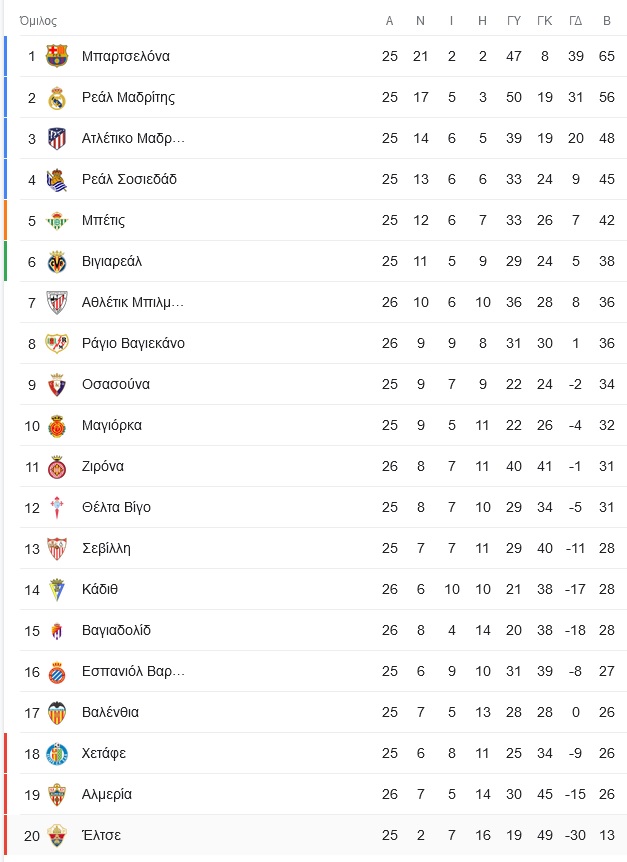Click the Rayo Vallecano crest icon

pyautogui.click(x=57, y=343)
